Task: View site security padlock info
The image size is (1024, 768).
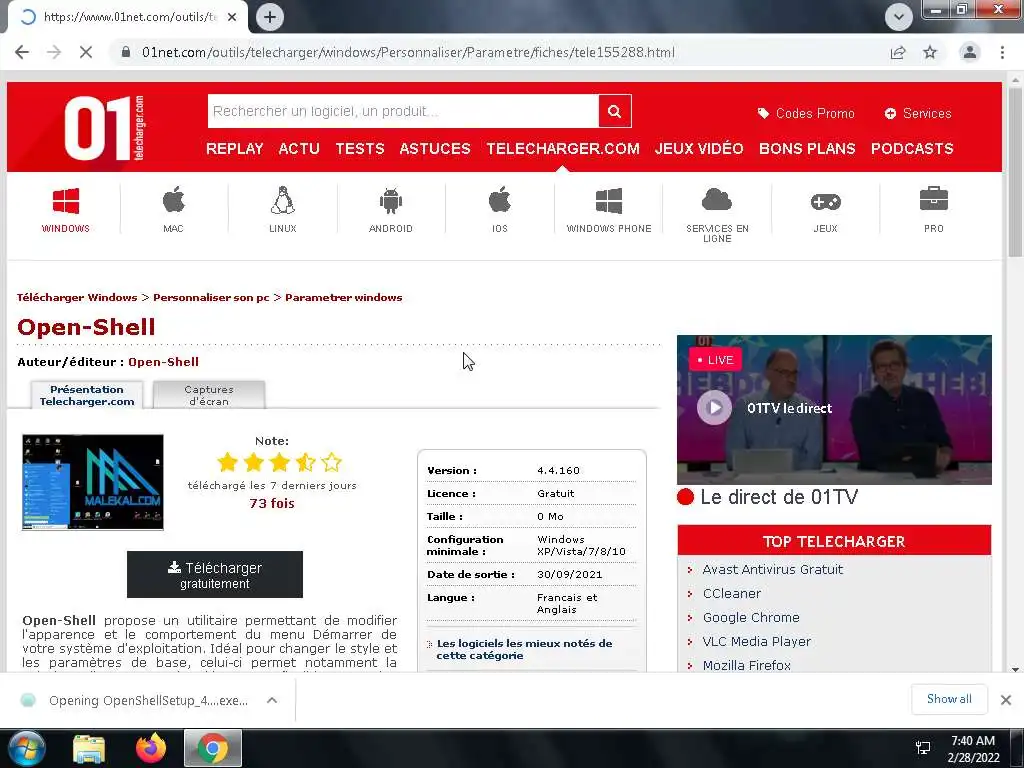Action: coord(126,52)
